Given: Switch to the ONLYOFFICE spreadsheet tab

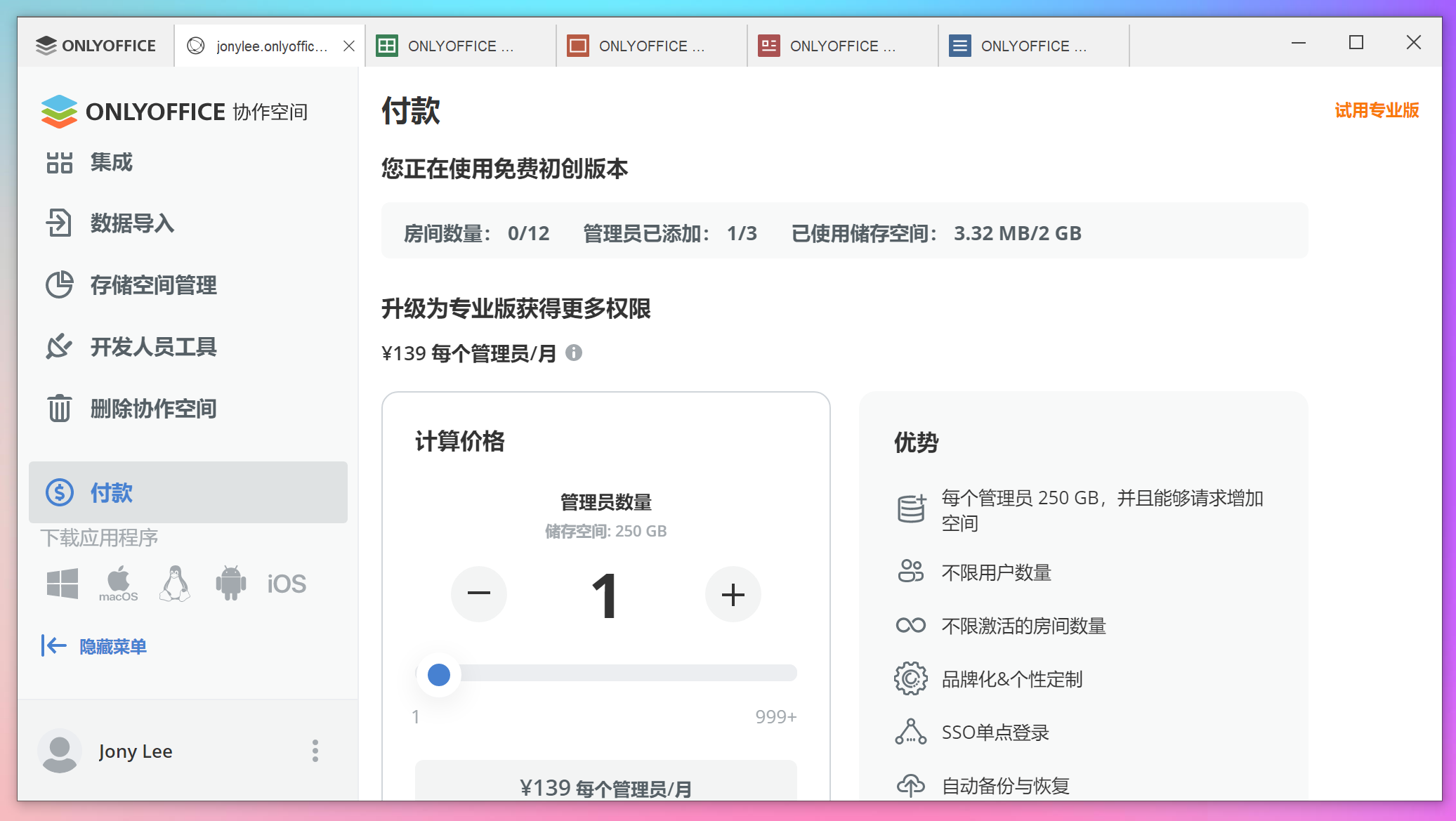Looking at the screenshot, I should (460, 46).
